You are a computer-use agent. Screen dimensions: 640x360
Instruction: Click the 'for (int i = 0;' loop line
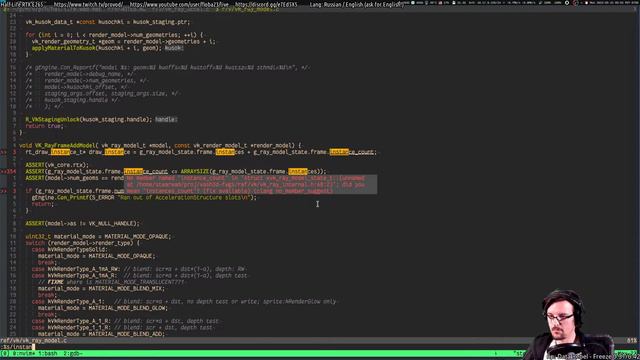tap(114, 35)
